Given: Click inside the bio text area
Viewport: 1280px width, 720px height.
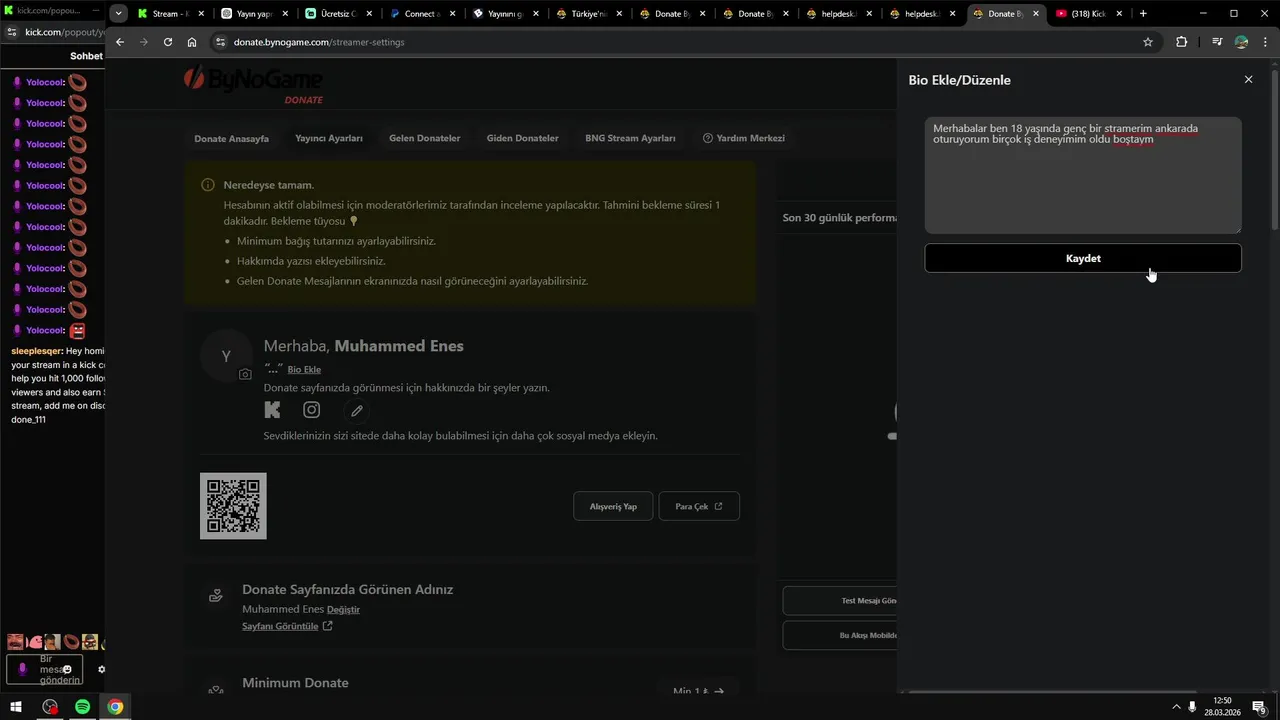Looking at the screenshot, I should (1083, 175).
